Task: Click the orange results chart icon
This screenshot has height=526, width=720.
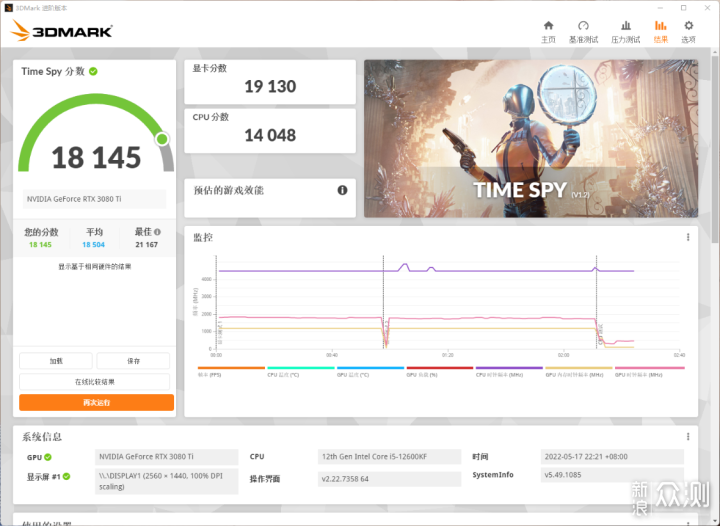Action: coord(661,26)
